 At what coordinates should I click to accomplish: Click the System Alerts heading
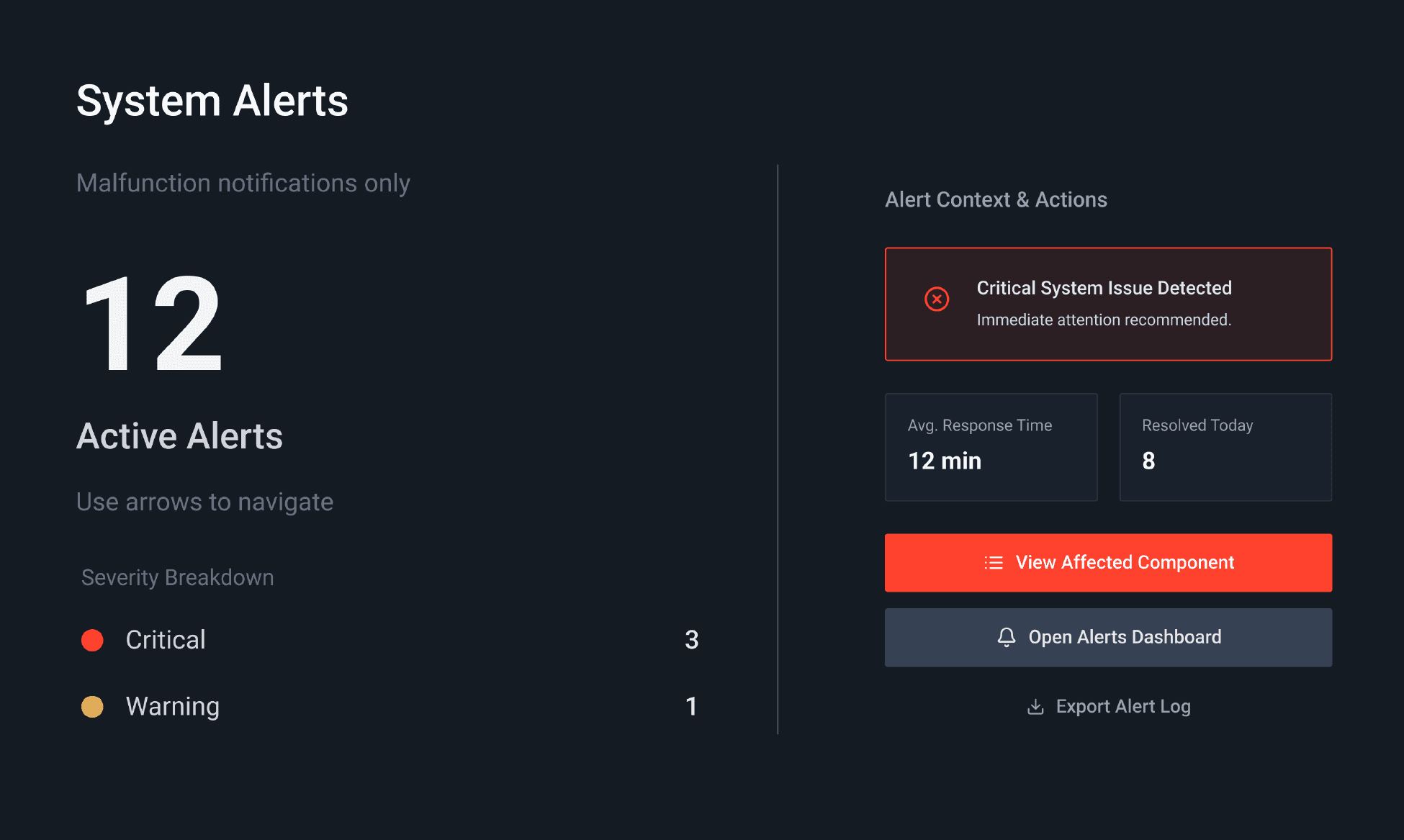(x=212, y=101)
